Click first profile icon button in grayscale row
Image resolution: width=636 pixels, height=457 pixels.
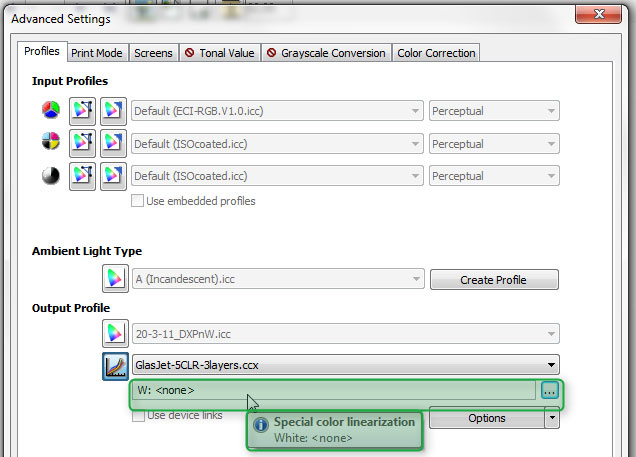click(x=82, y=176)
